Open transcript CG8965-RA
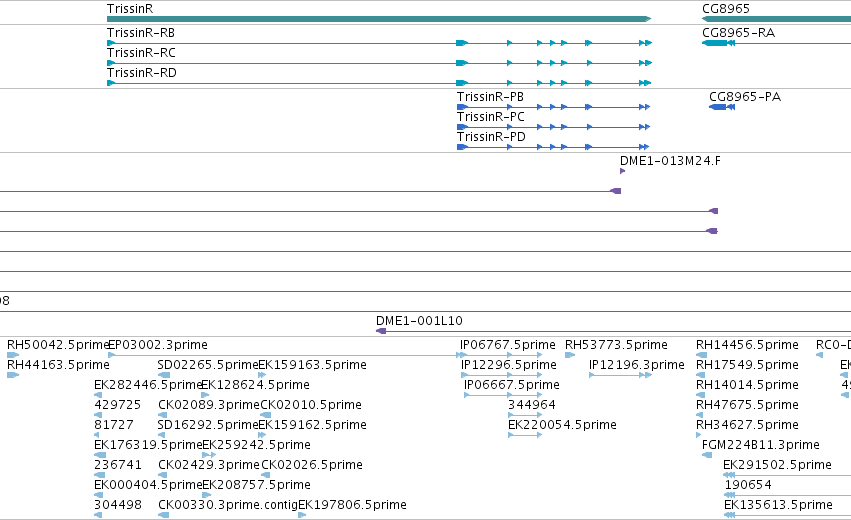The height and width of the screenshot is (520, 851). [x=738, y=33]
